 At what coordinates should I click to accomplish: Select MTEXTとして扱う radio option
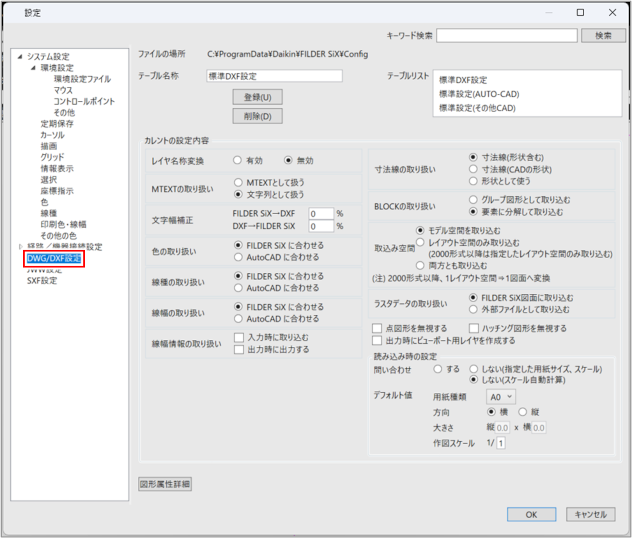(238, 183)
